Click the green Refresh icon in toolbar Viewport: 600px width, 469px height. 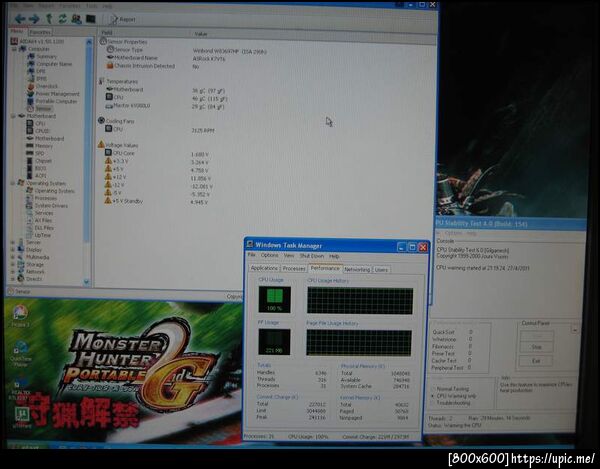click(x=62, y=18)
